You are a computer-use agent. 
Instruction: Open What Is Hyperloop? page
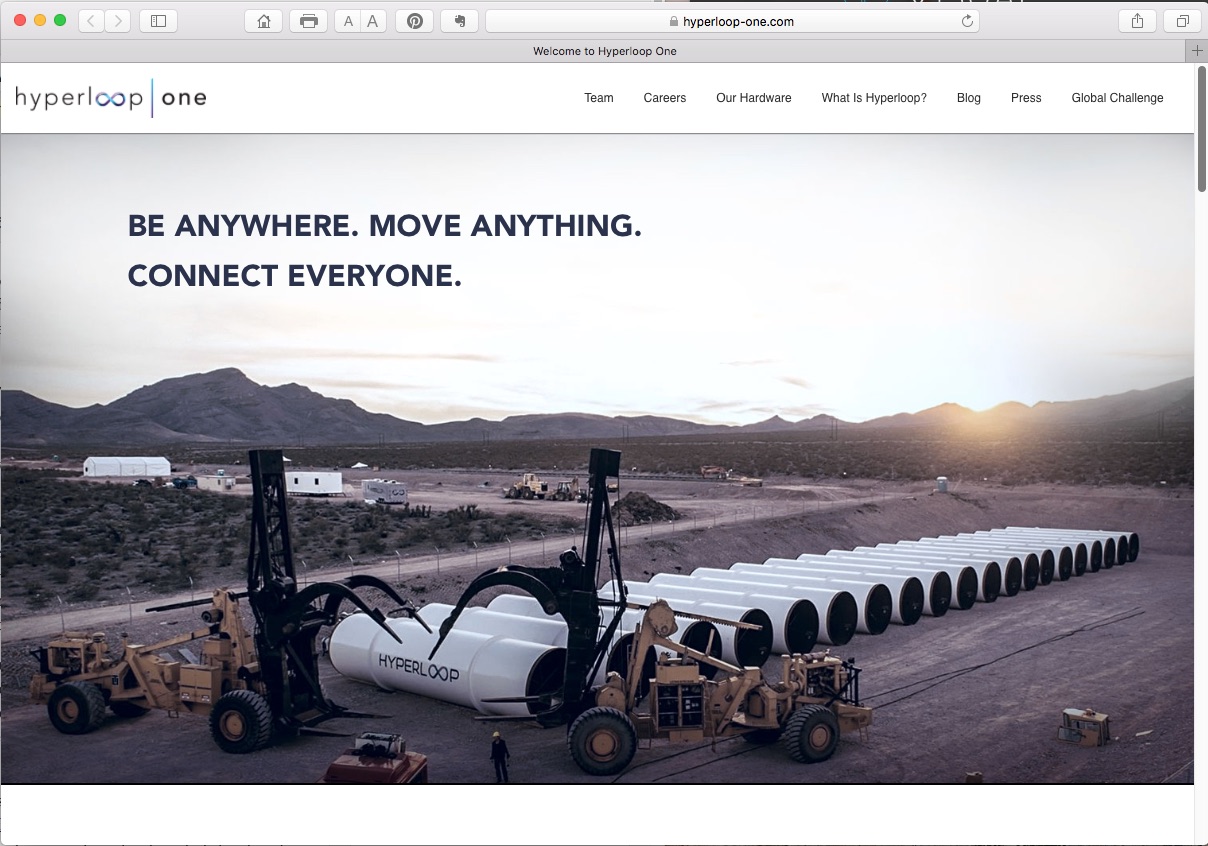pyautogui.click(x=874, y=98)
